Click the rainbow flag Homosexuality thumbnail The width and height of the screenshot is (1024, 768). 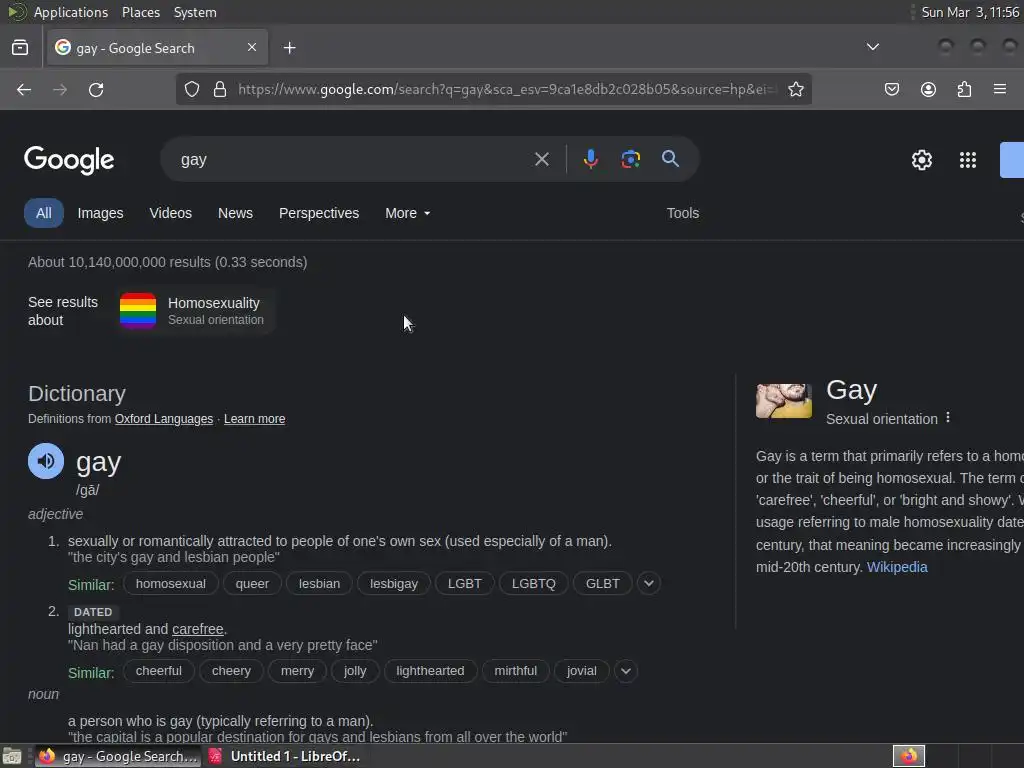(x=138, y=311)
